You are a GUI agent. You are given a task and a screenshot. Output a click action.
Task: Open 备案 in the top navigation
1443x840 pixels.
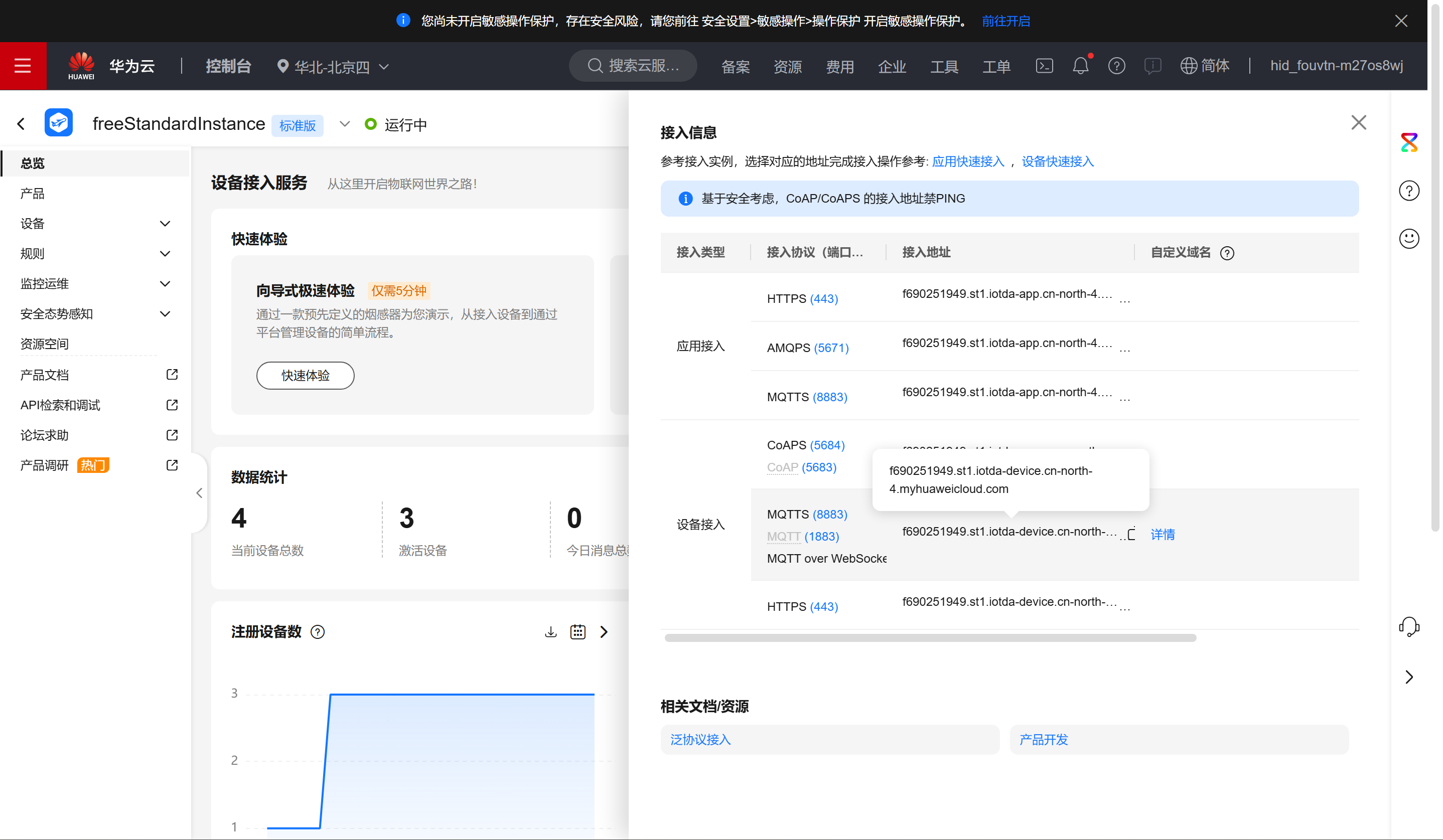click(x=735, y=67)
